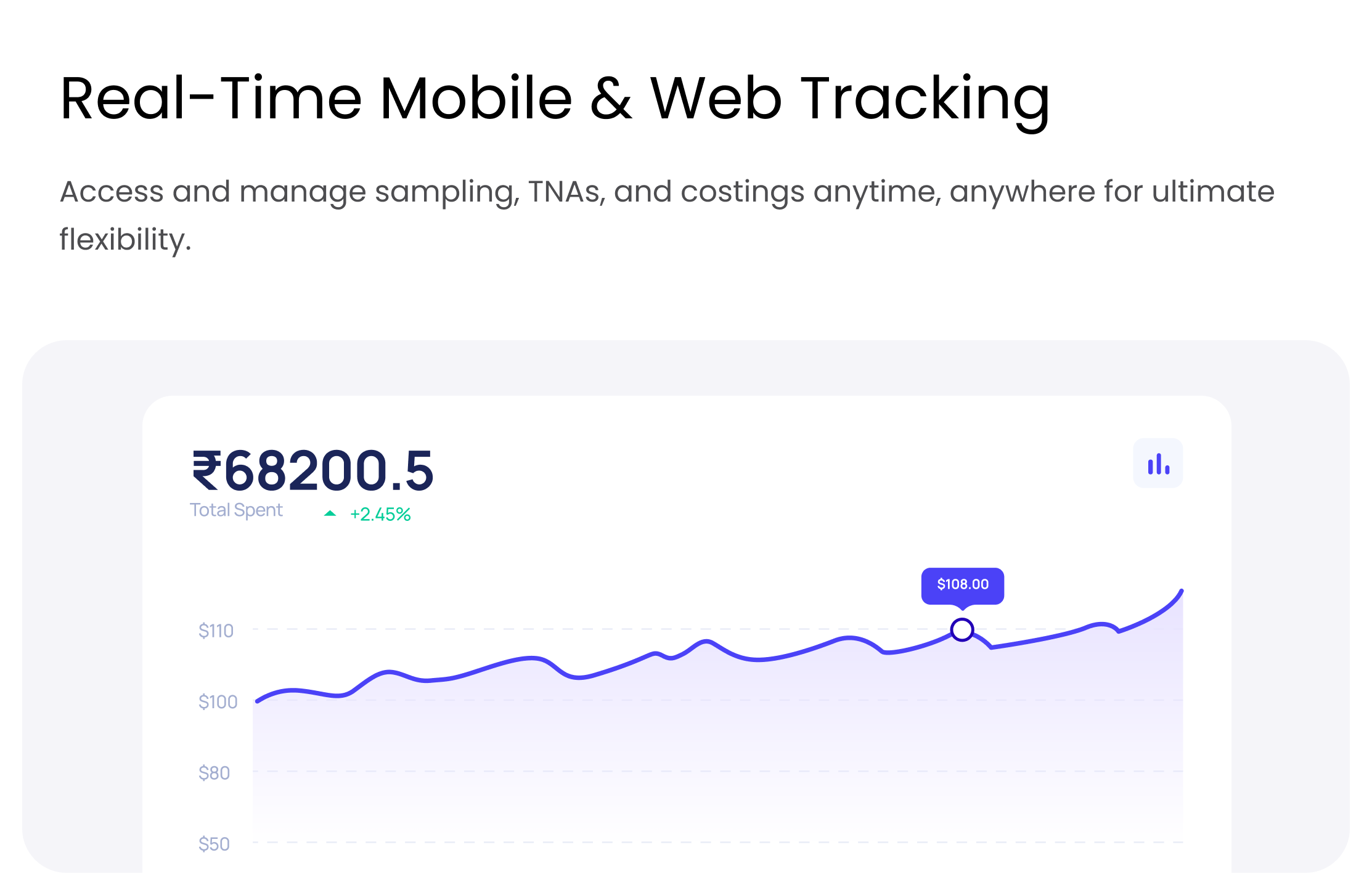Select the ₹68200.5 total amount
This screenshot has height=895, width=1372.
313,471
